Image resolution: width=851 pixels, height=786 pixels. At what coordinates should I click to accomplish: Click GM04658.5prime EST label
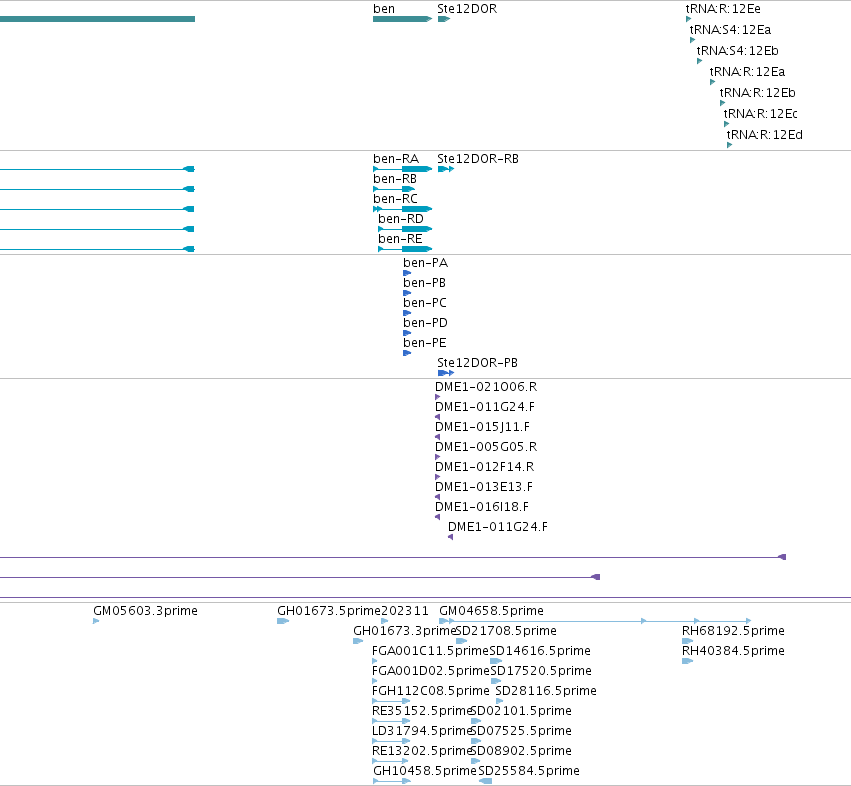click(491, 611)
